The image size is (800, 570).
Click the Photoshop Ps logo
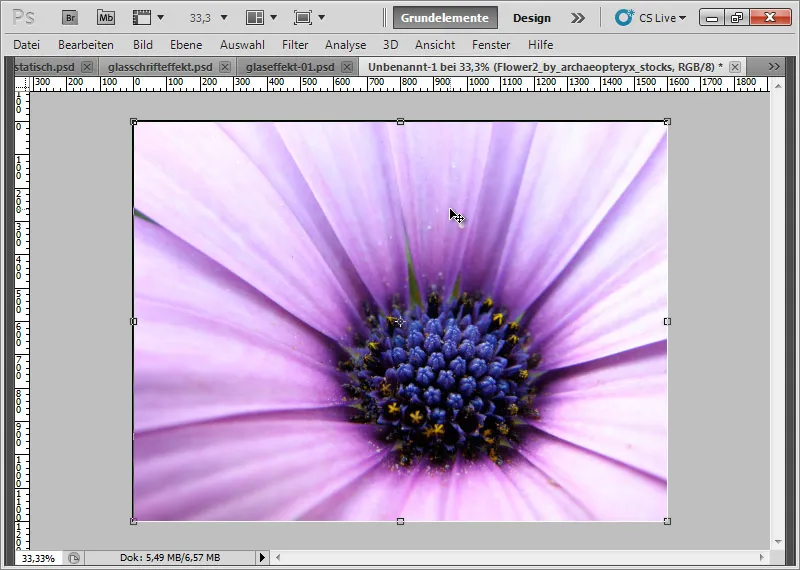point(23,18)
